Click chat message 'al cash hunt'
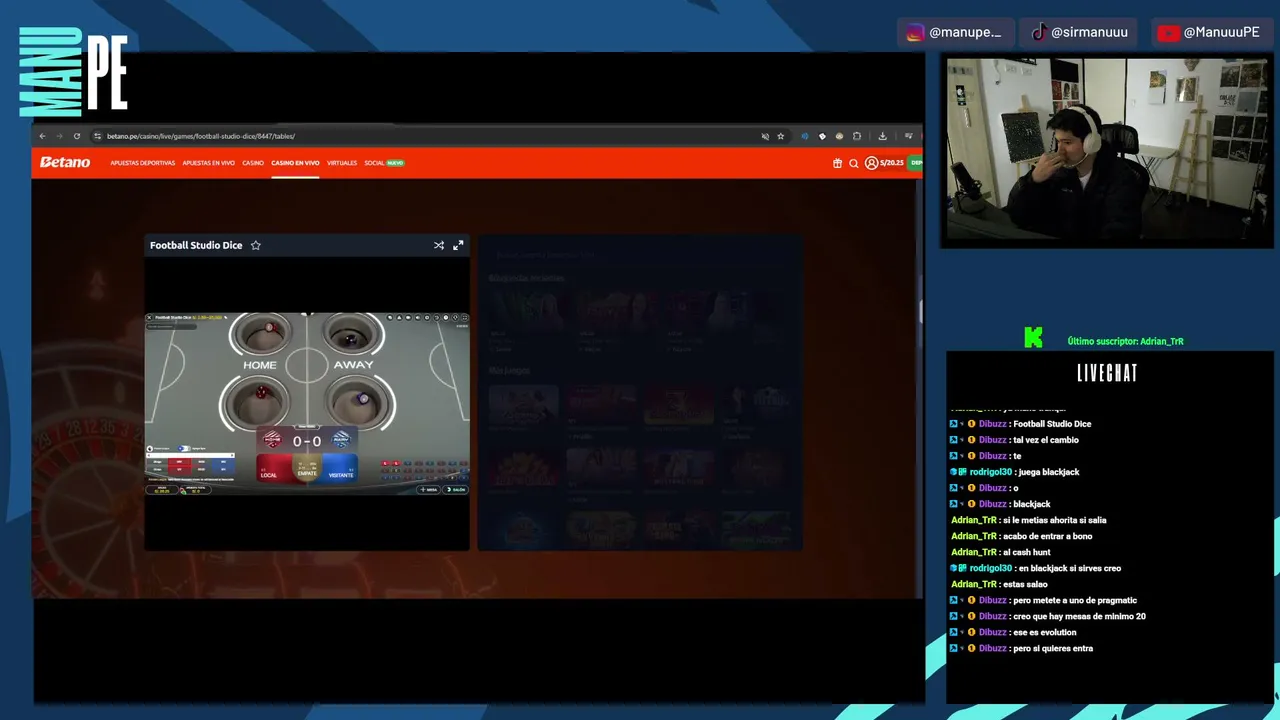Viewport: 1280px width, 720px height. coord(1027,552)
